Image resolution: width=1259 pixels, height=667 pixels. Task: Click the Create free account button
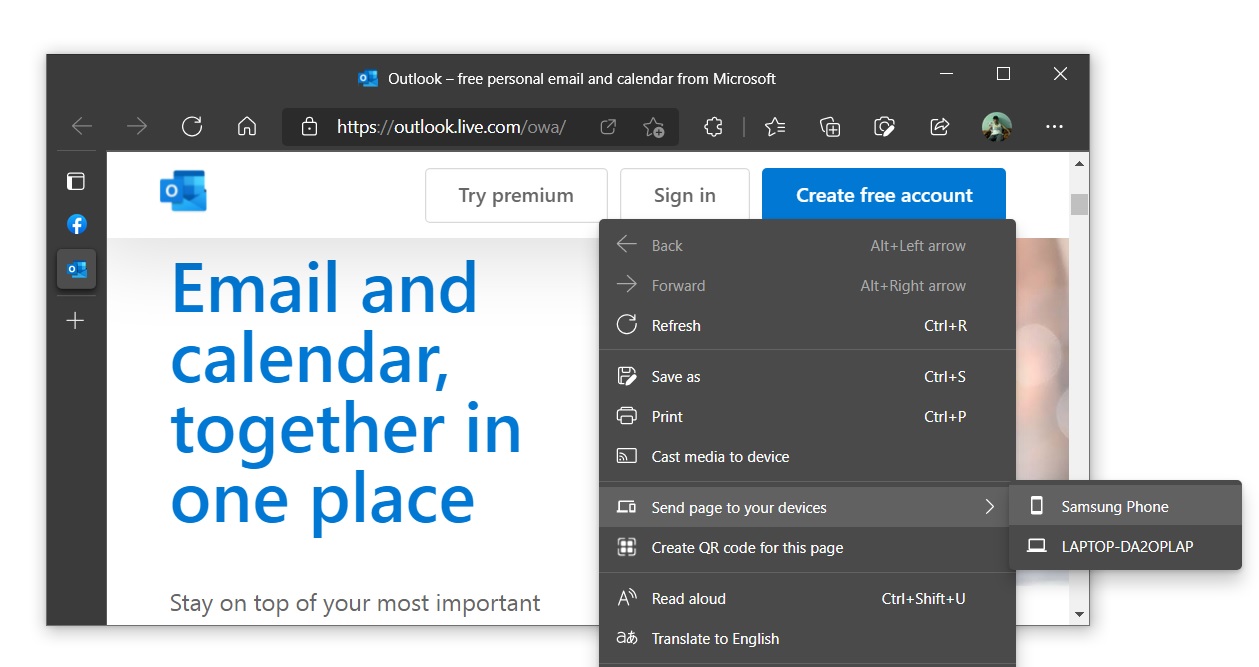tap(883, 194)
